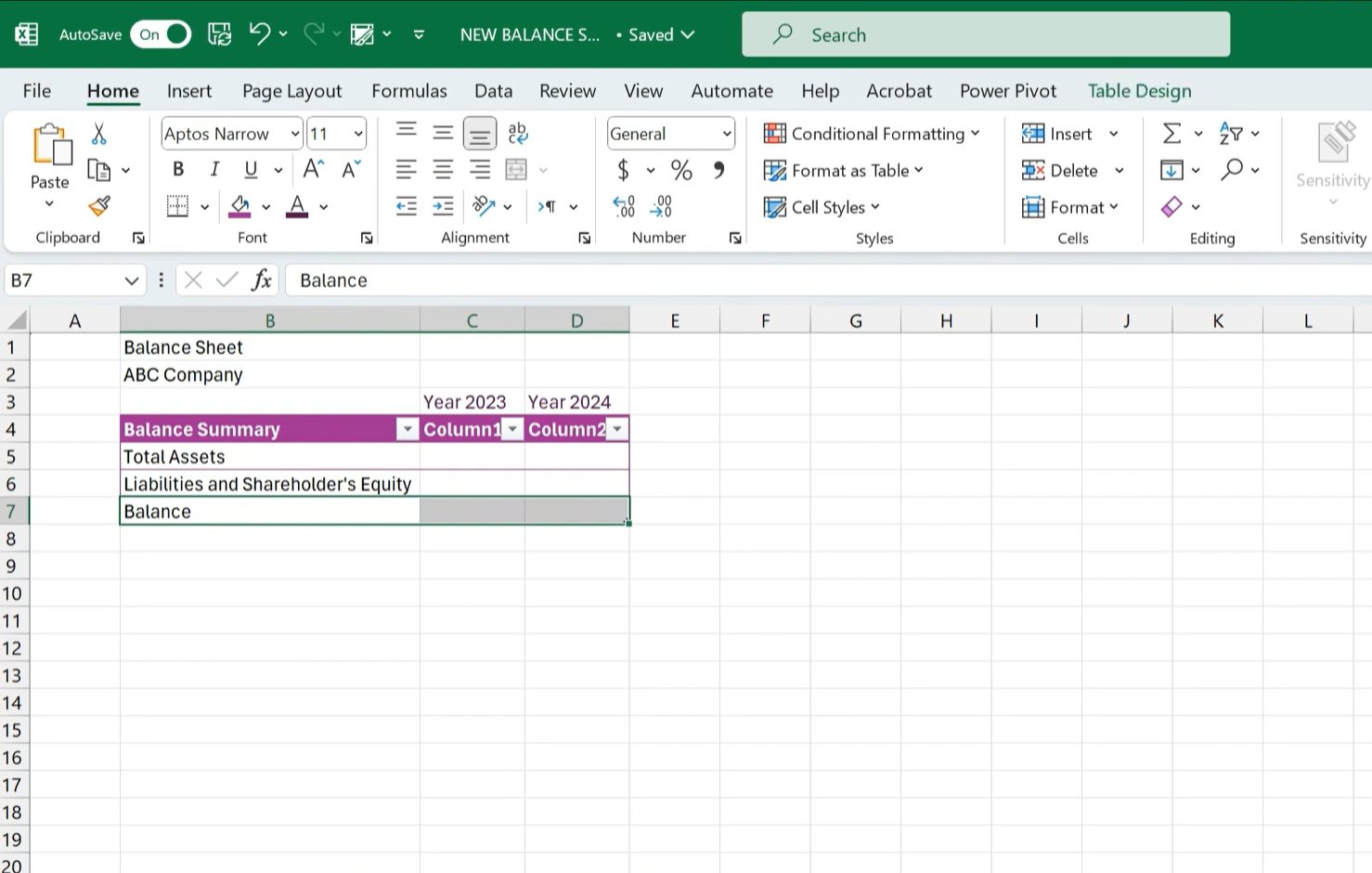Click the Insert Function fx icon
Viewport: 1372px width, 873px height.
tap(262, 280)
